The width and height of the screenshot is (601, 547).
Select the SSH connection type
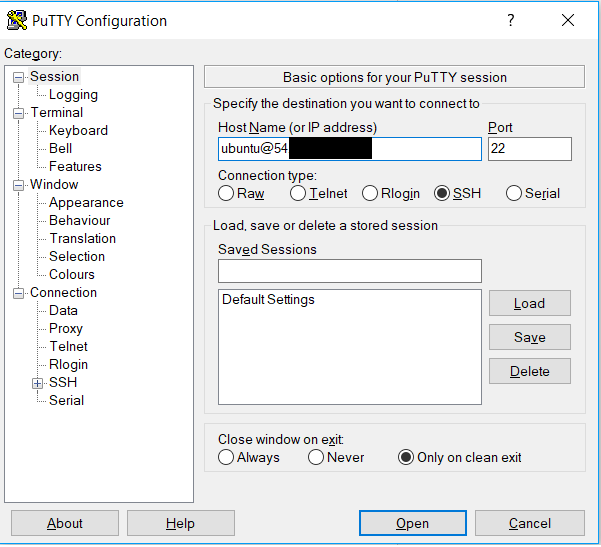442,193
